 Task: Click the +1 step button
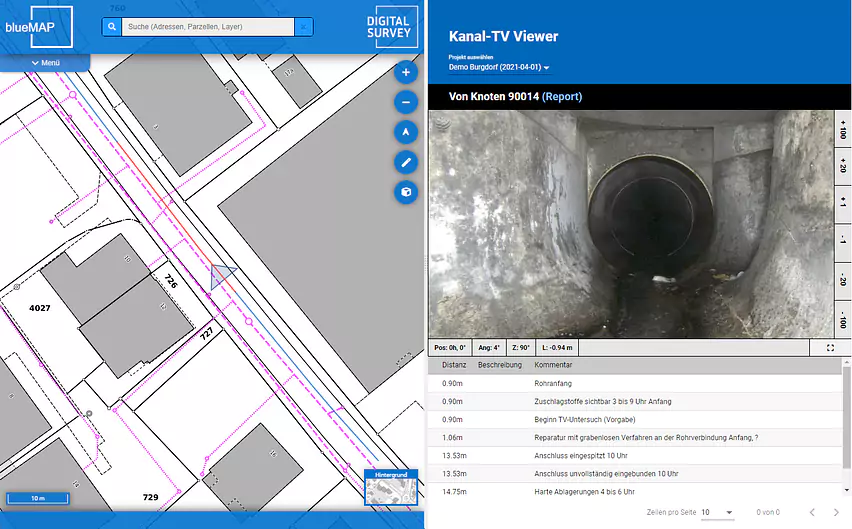pos(843,204)
